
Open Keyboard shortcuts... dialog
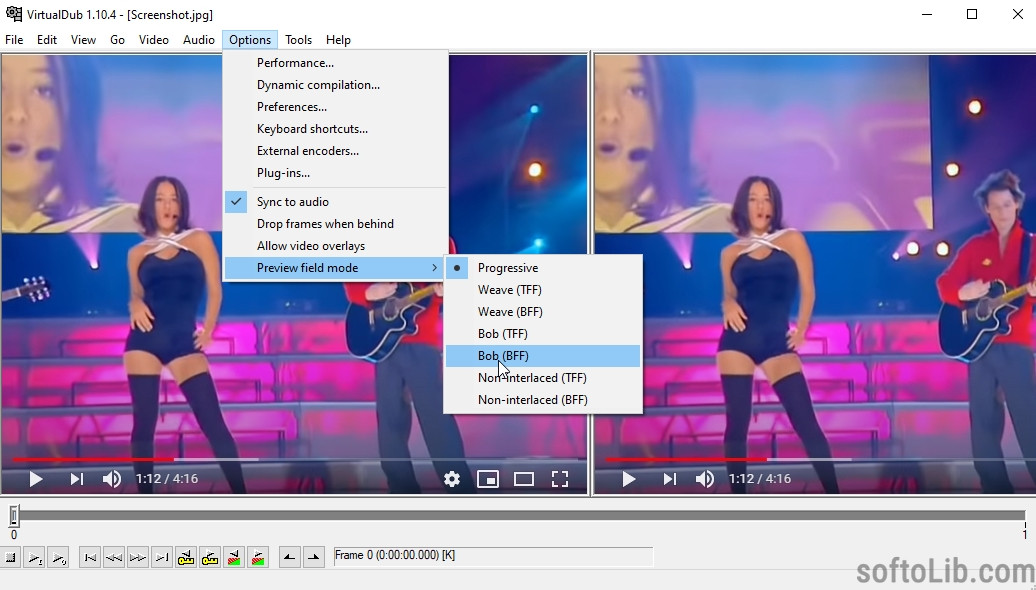(x=336, y=129)
